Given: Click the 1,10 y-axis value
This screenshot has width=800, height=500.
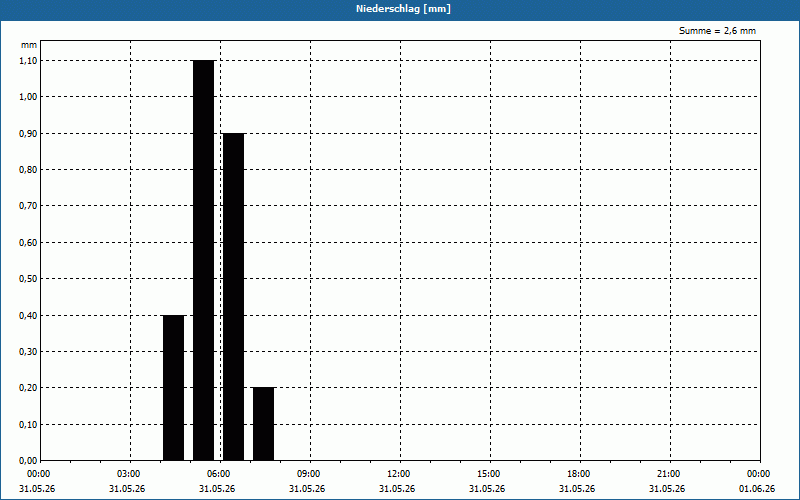Looking at the screenshot, I should [28, 60].
